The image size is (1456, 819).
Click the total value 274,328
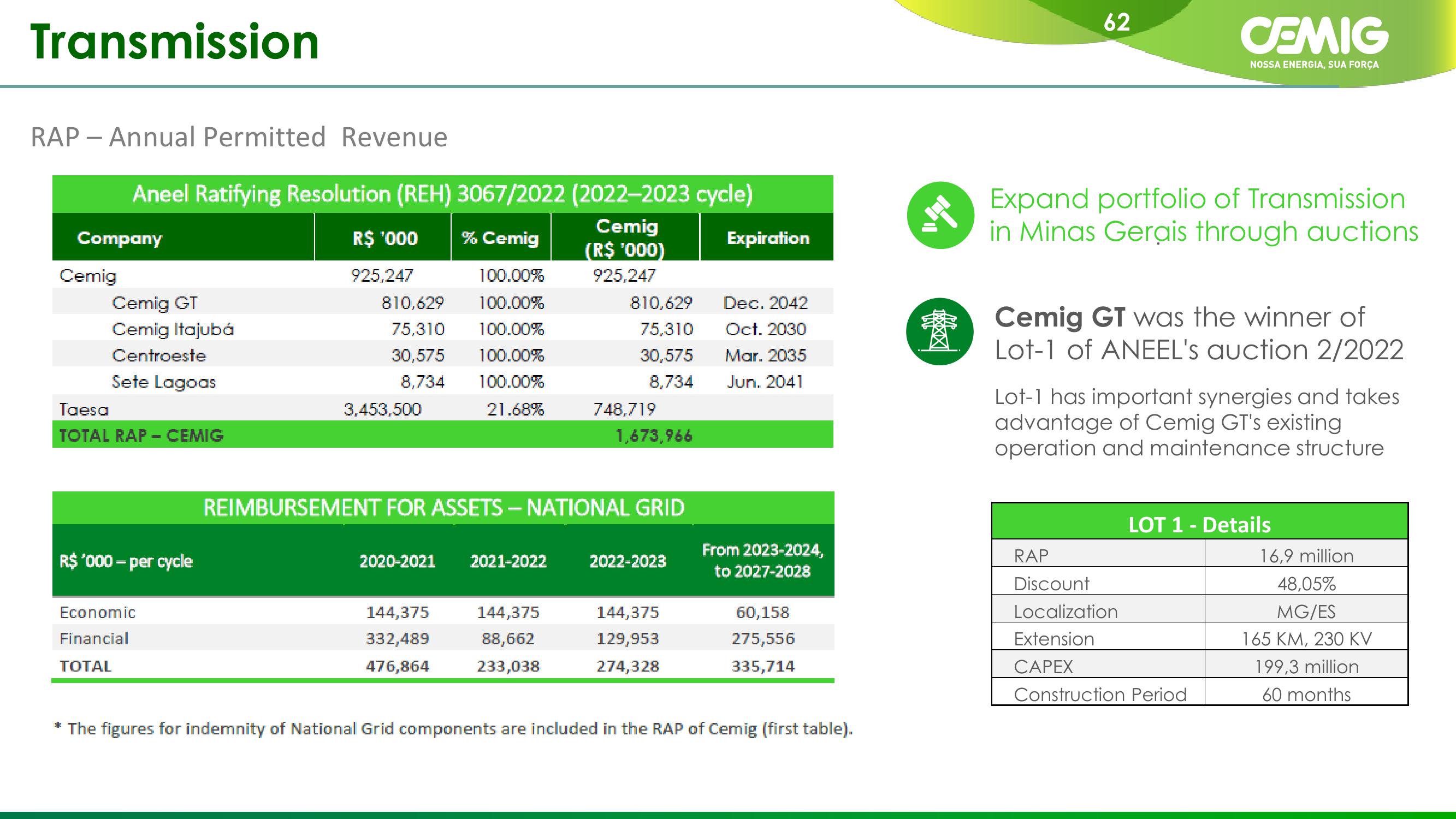[628, 666]
